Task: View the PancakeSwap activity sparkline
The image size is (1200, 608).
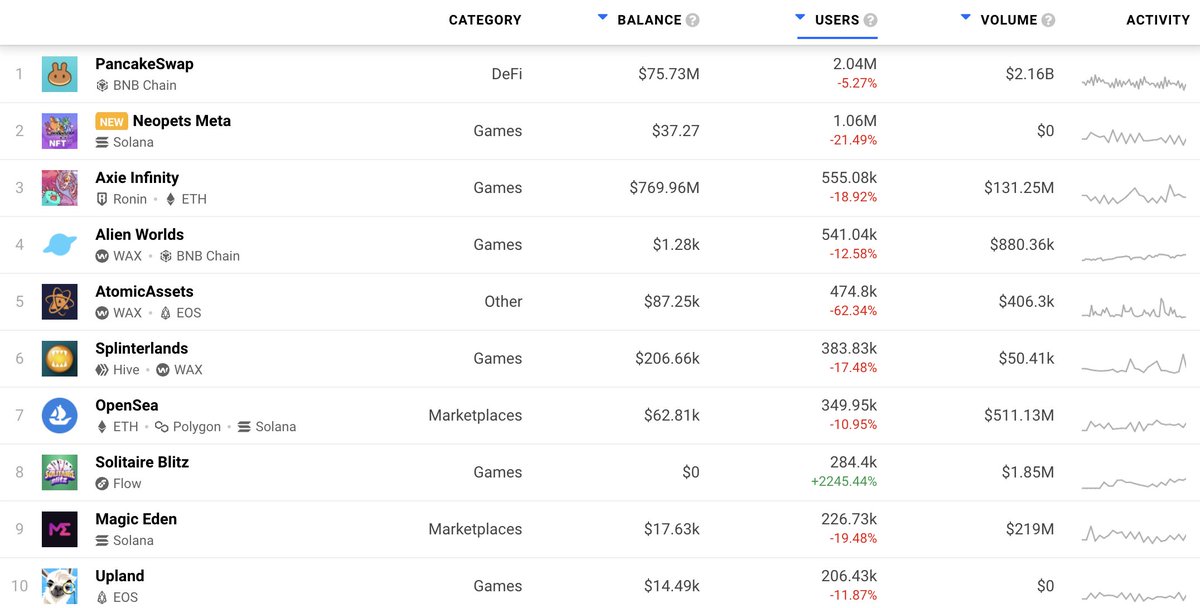Action: [1134, 82]
